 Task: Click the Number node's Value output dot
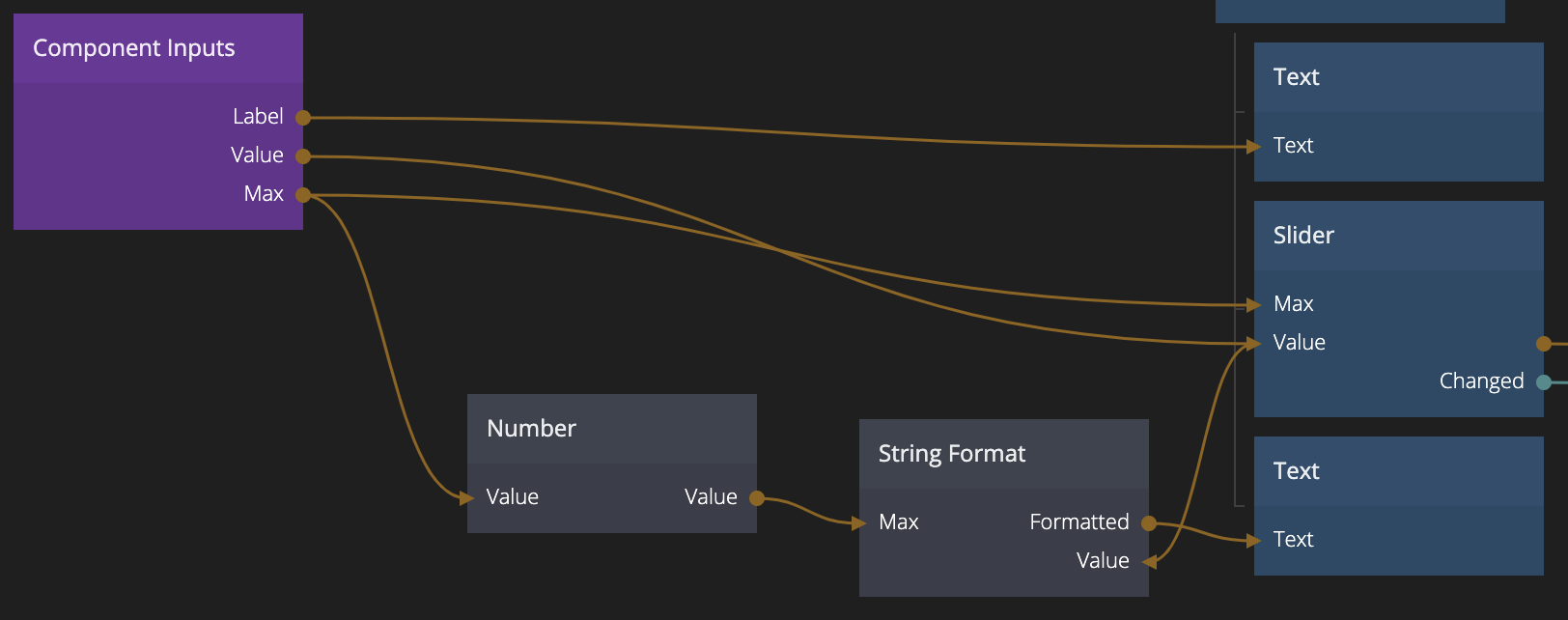coord(757,498)
